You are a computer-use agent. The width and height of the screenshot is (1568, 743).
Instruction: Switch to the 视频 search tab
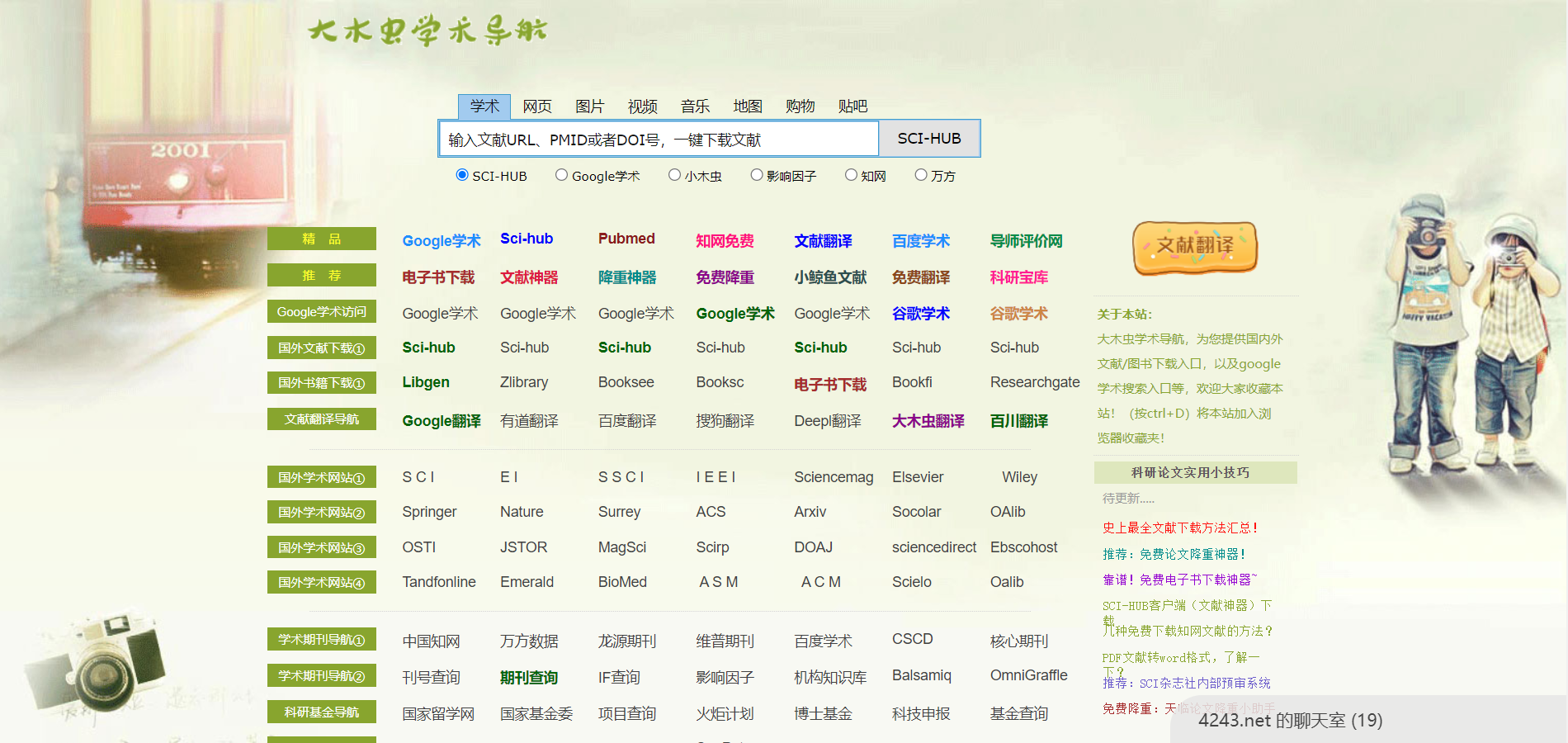pos(643,106)
